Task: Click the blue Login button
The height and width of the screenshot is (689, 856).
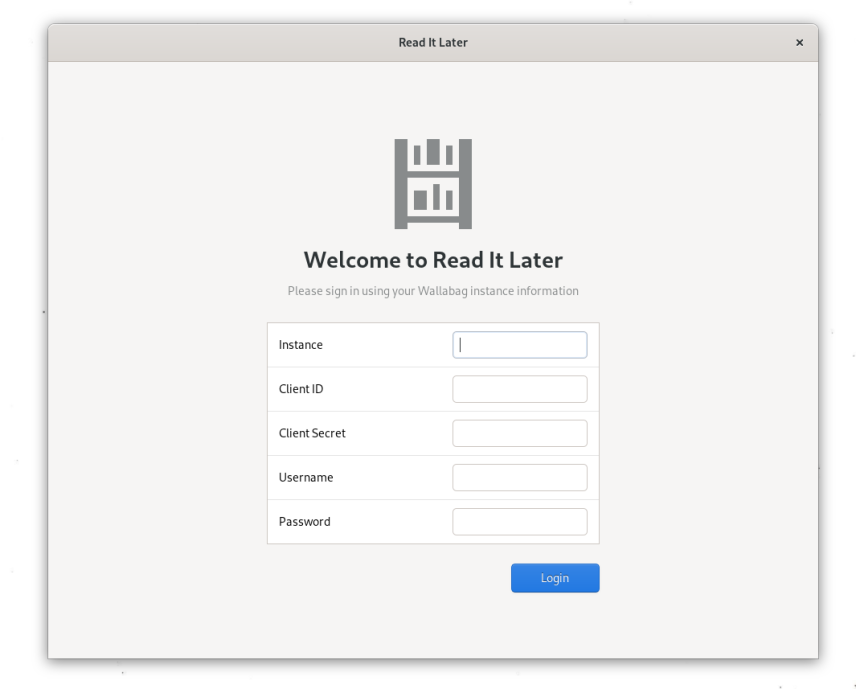Action: click(555, 578)
